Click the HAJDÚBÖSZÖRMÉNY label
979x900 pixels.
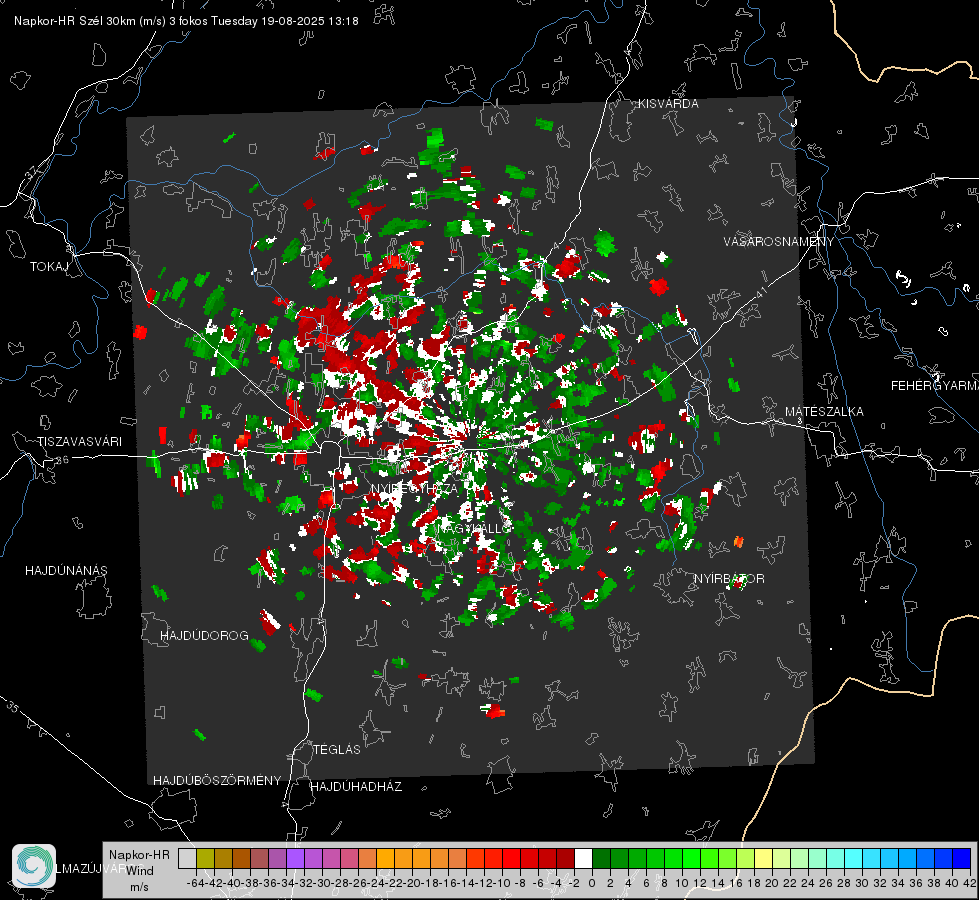tap(217, 781)
